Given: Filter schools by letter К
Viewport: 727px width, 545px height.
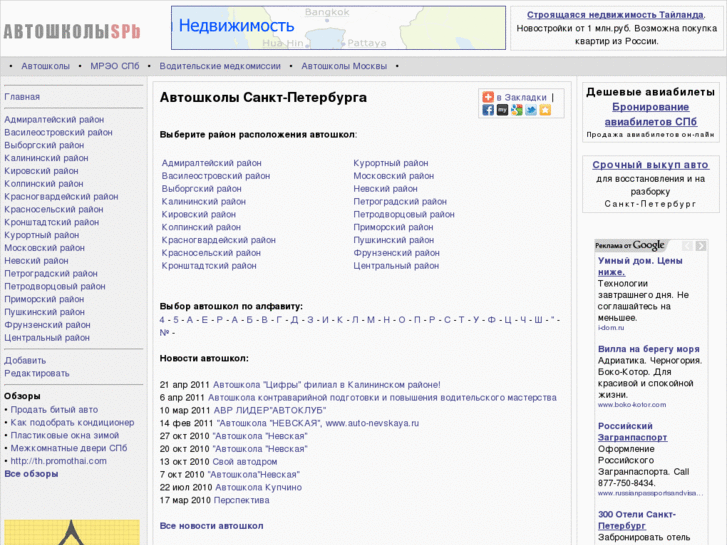Looking at the screenshot, I should tap(340, 320).
